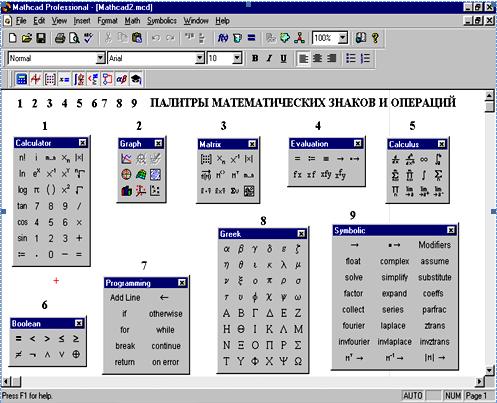Open the Evaluation palette button

point(64,79)
